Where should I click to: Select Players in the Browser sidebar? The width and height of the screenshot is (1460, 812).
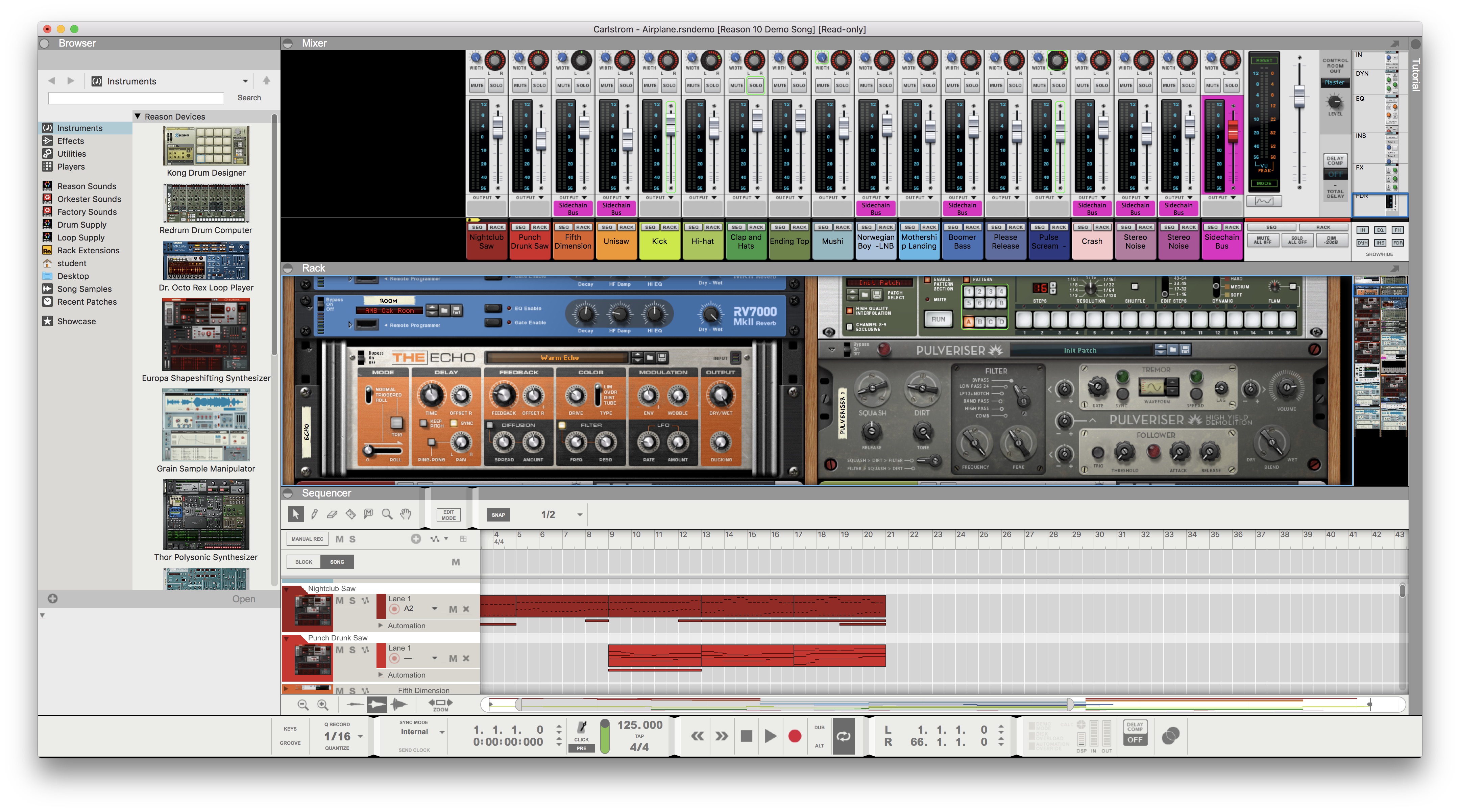click(x=71, y=167)
